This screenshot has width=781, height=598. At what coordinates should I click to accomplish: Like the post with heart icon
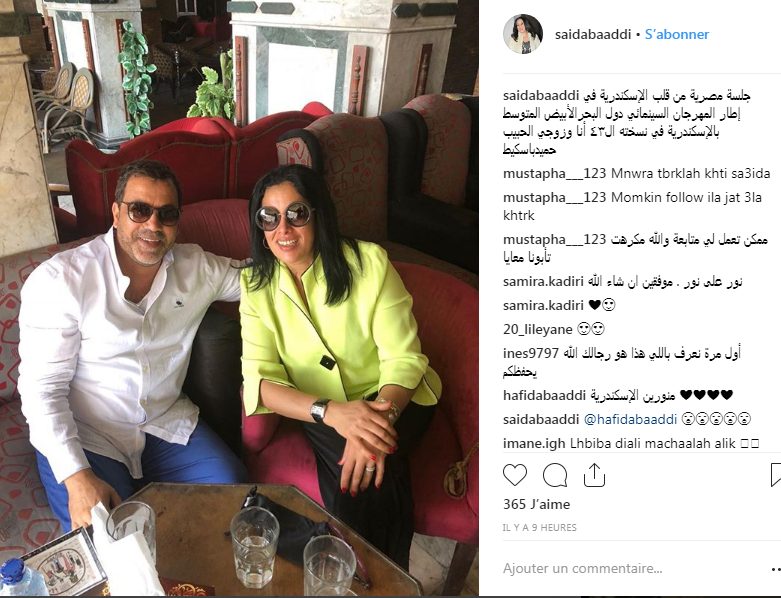pyautogui.click(x=515, y=475)
